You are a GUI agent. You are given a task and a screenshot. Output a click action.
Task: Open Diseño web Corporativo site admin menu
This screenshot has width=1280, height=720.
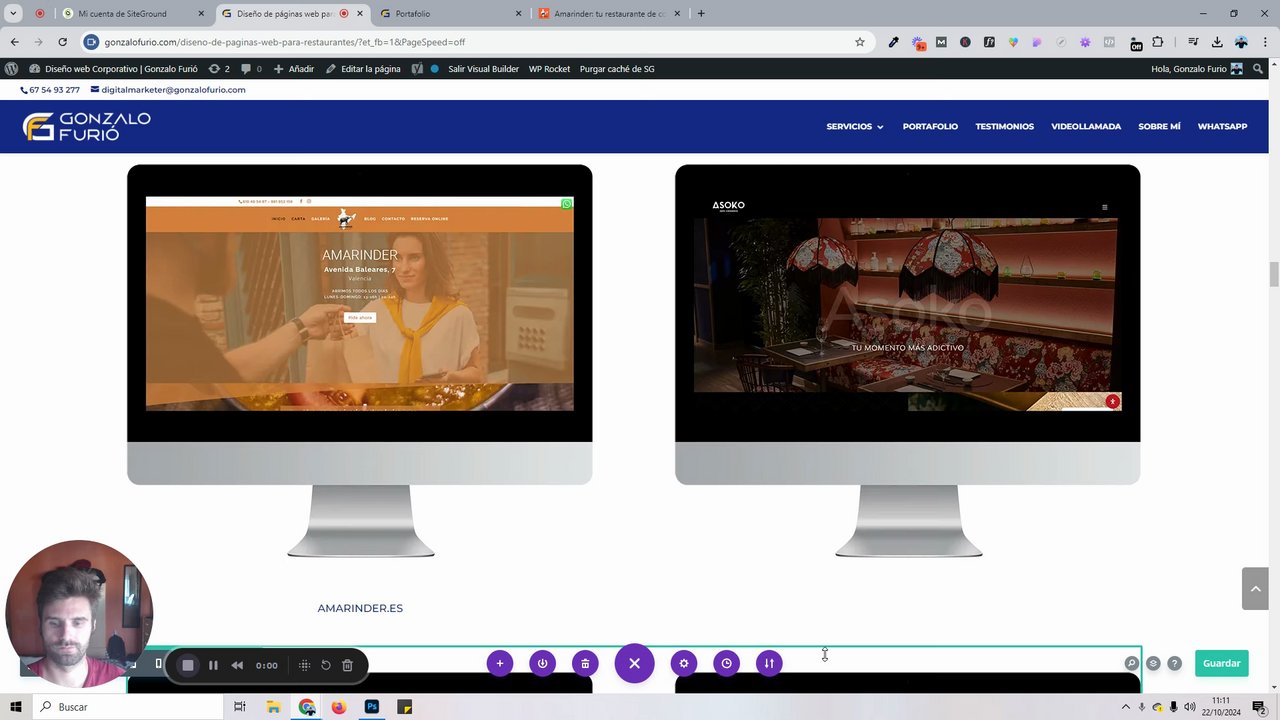pos(112,69)
